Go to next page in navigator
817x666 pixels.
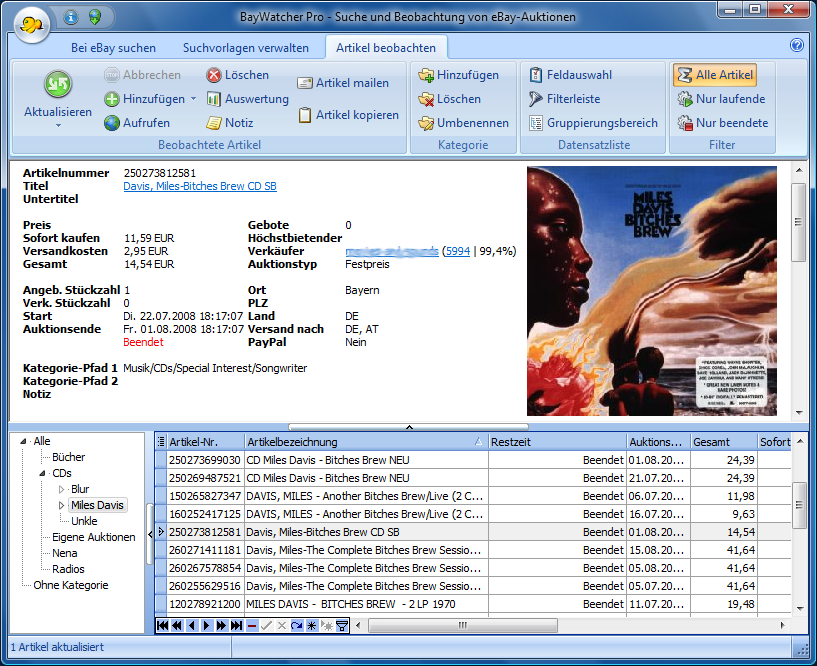pos(221,625)
